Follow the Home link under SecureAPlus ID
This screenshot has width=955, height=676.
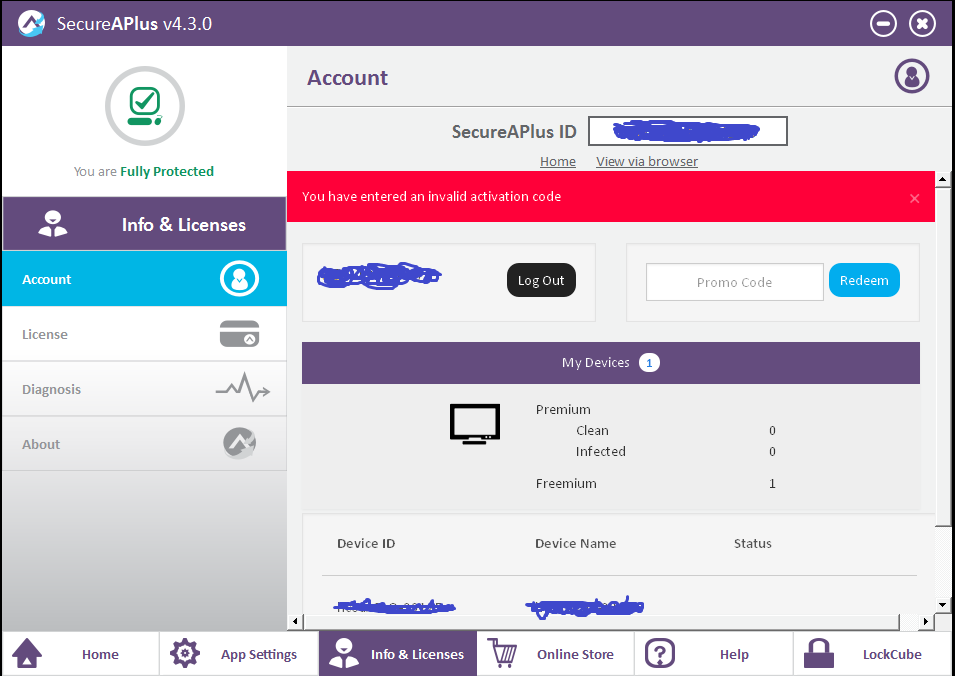click(558, 161)
